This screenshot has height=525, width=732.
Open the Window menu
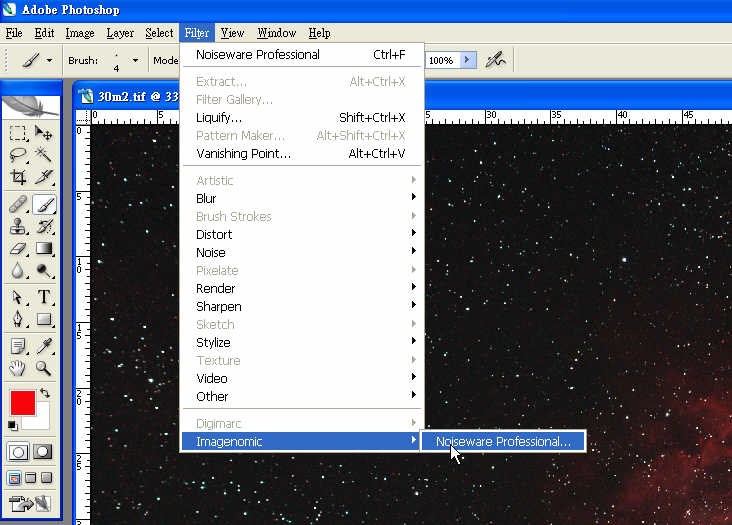[276, 33]
